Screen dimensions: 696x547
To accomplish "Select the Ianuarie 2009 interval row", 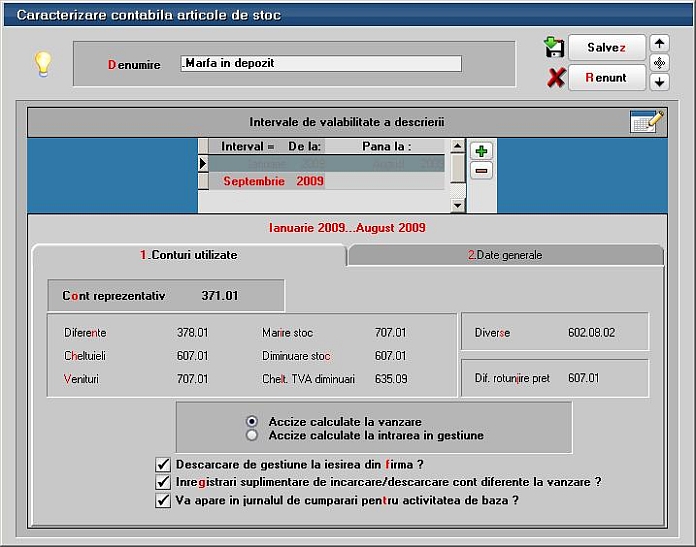I will point(326,164).
